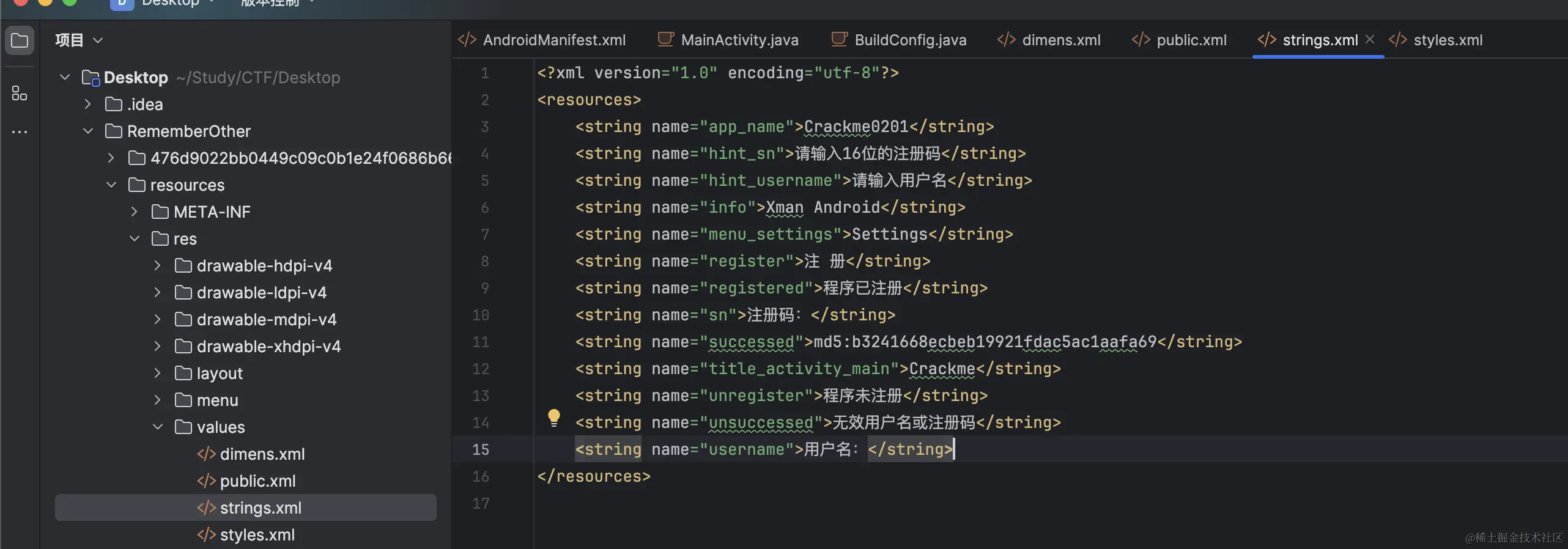Click the More tool windows ellipsis

click(20, 132)
